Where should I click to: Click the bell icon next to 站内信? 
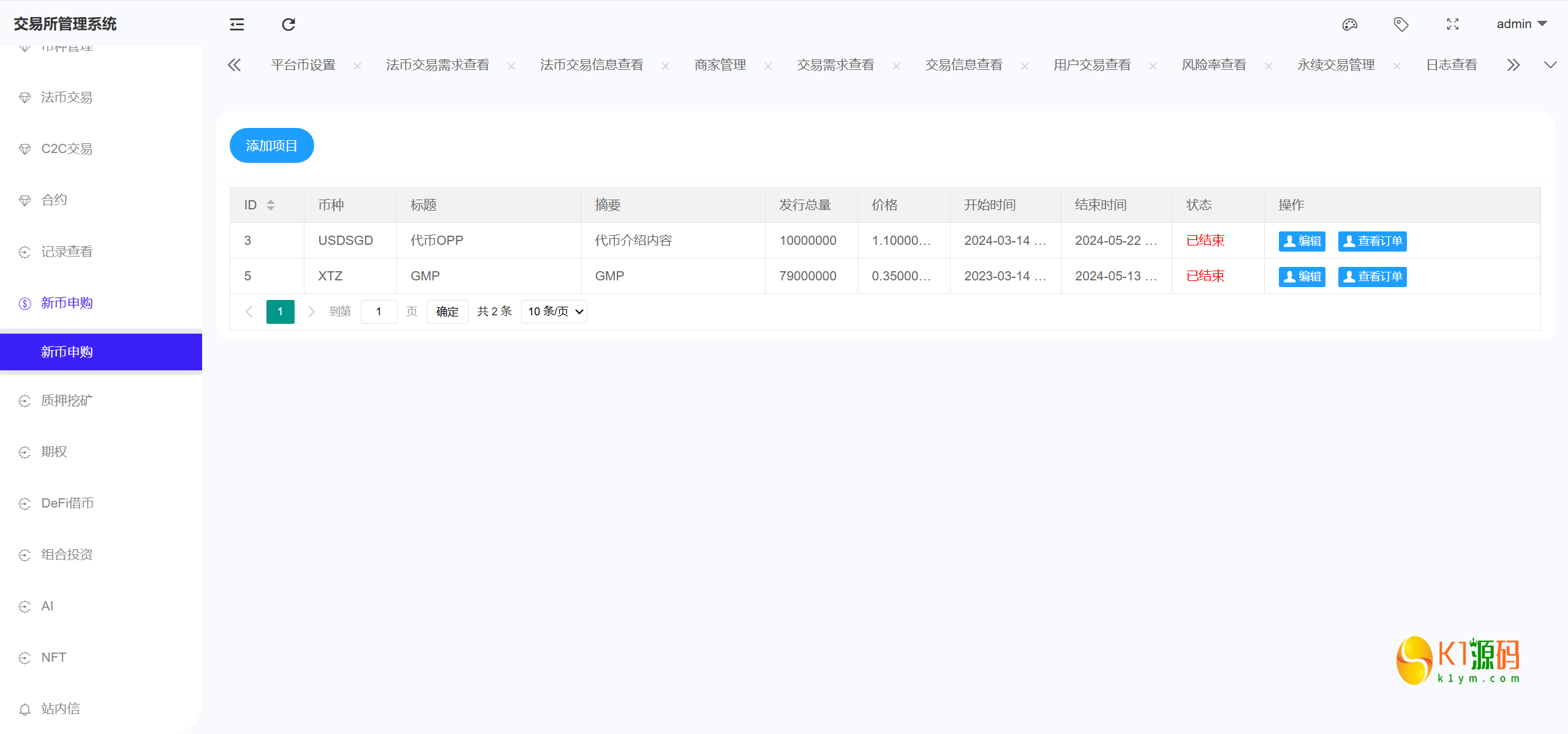coord(24,708)
